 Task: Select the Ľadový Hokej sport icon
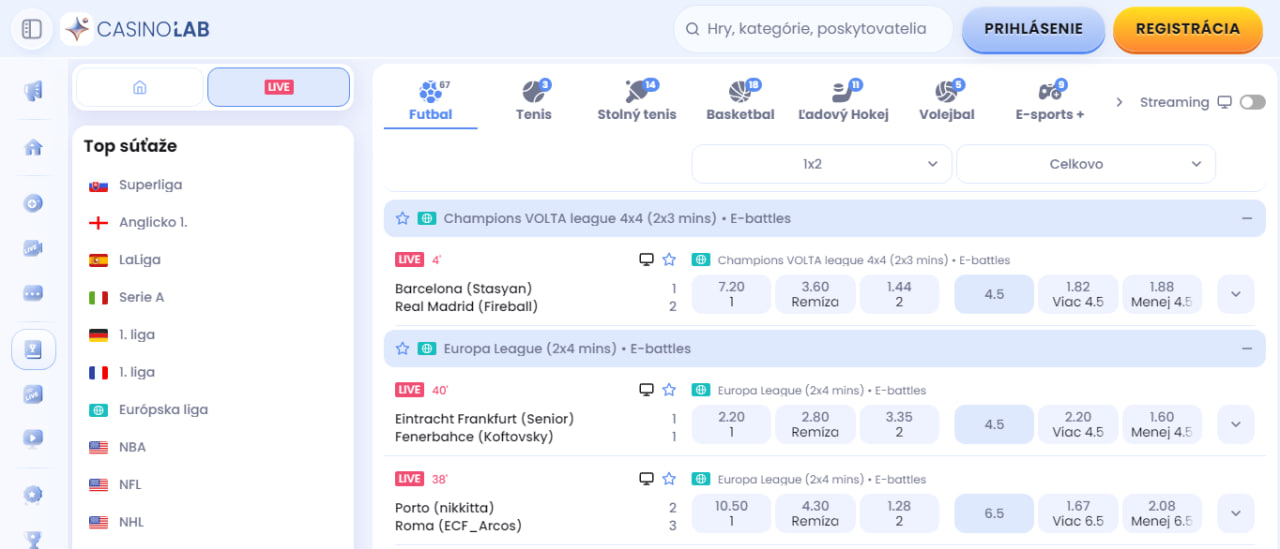pos(843,101)
